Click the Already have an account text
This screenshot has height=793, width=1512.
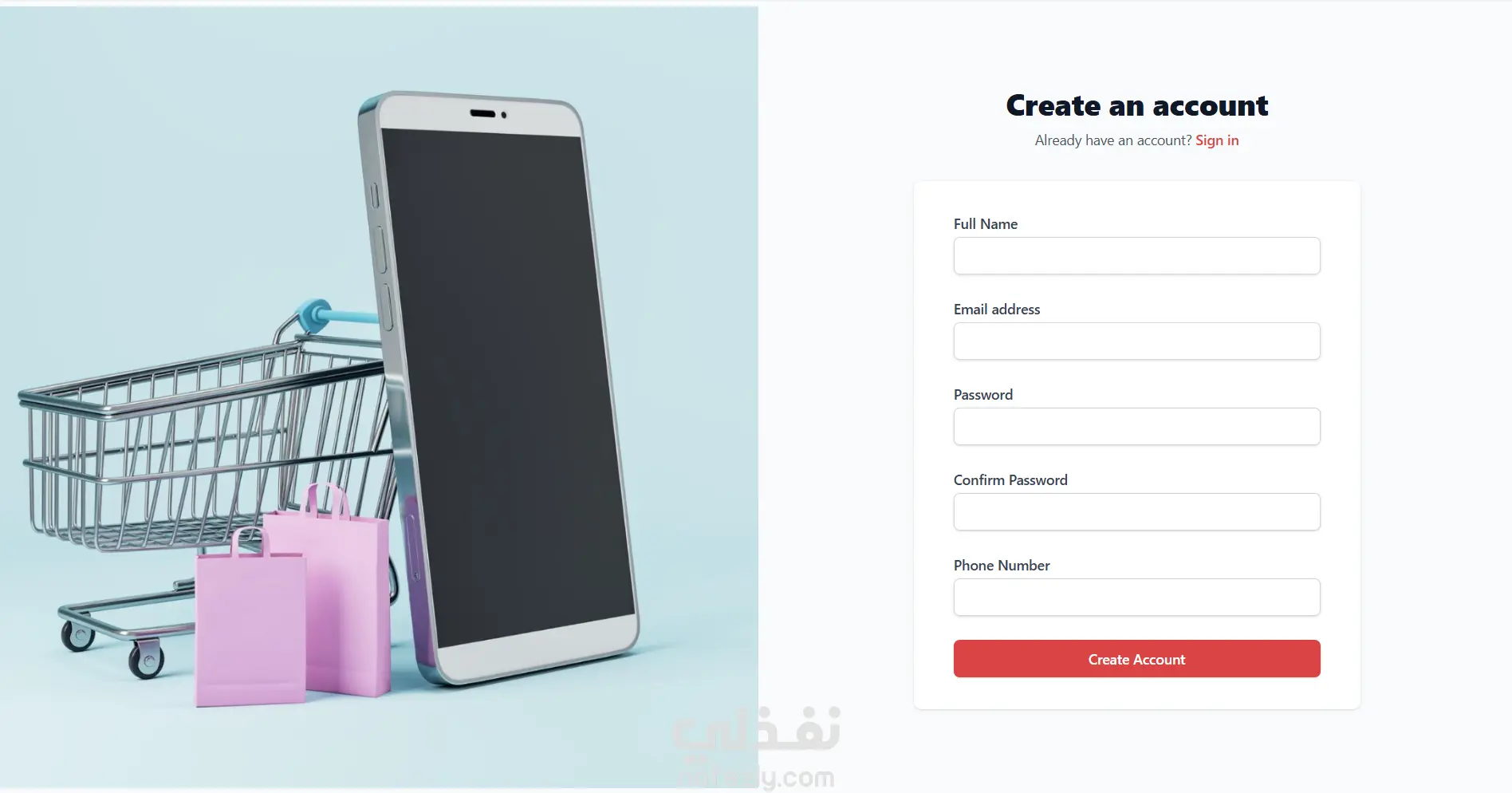coord(1113,140)
